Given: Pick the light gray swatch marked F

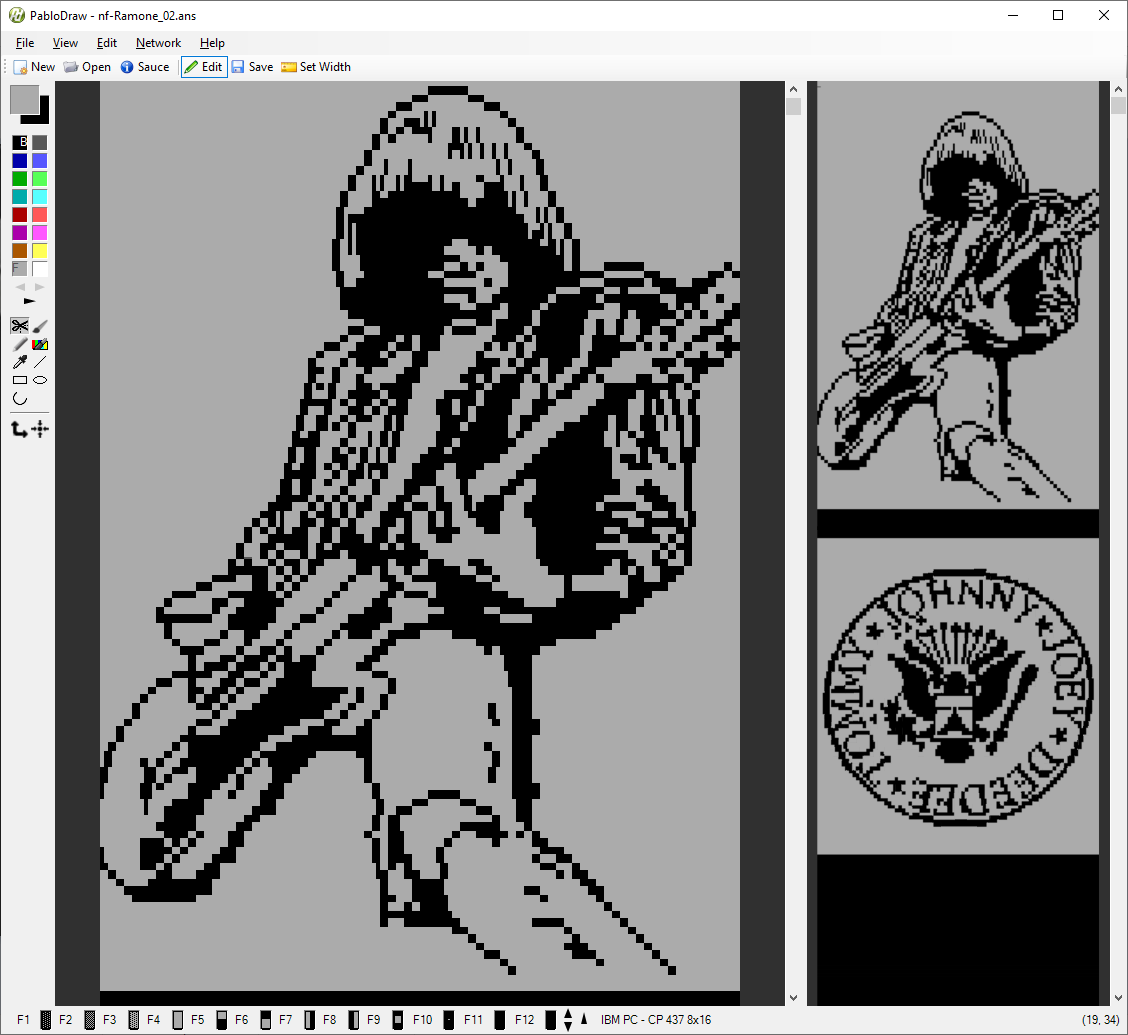Looking at the screenshot, I should [x=19, y=268].
